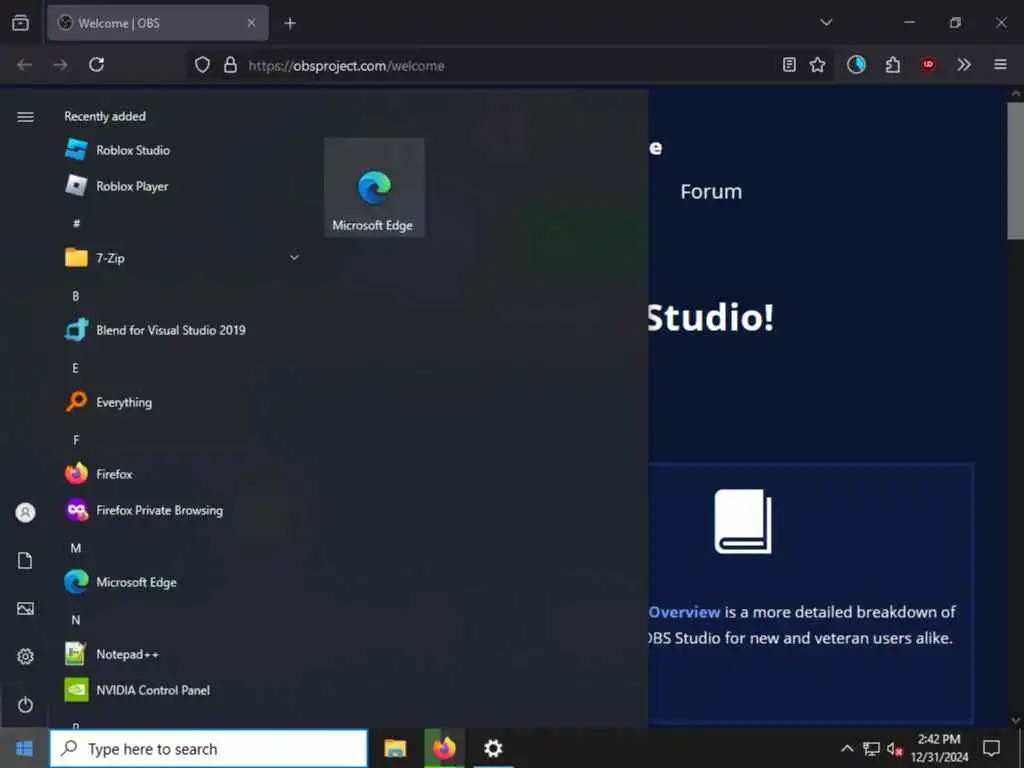The width and height of the screenshot is (1024, 768).
Task: Expand the Start menu hamburger
Action: pyautogui.click(x=25, y=117)
